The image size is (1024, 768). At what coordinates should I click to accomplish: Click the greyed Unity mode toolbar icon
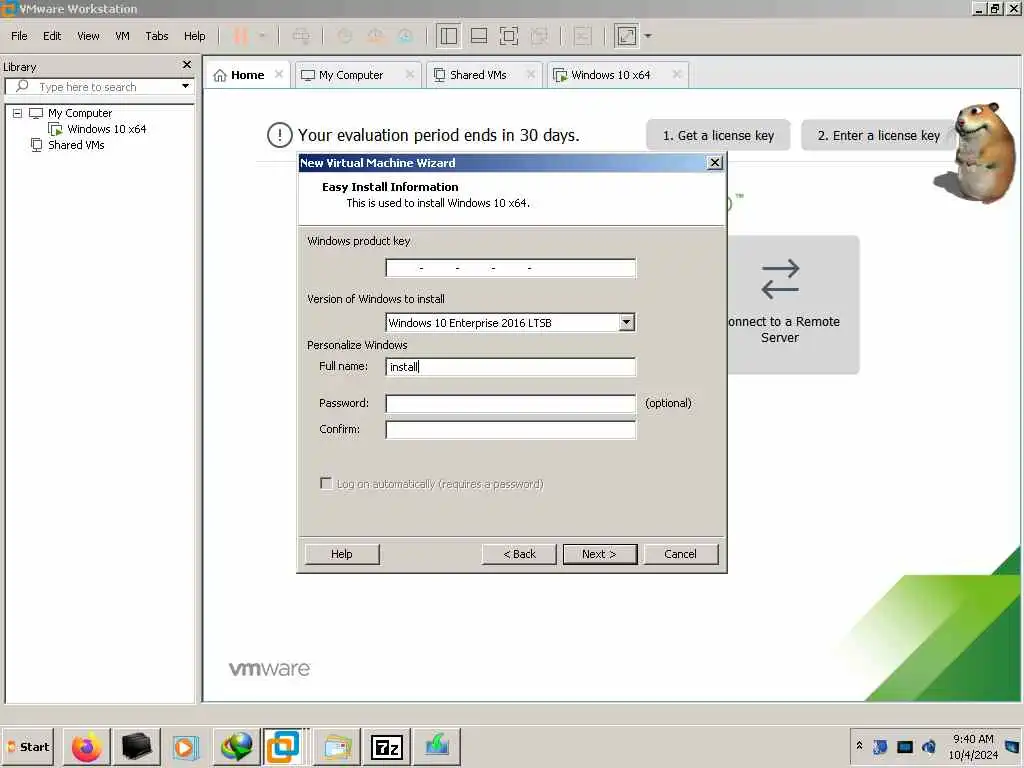[x=539, y=36]
